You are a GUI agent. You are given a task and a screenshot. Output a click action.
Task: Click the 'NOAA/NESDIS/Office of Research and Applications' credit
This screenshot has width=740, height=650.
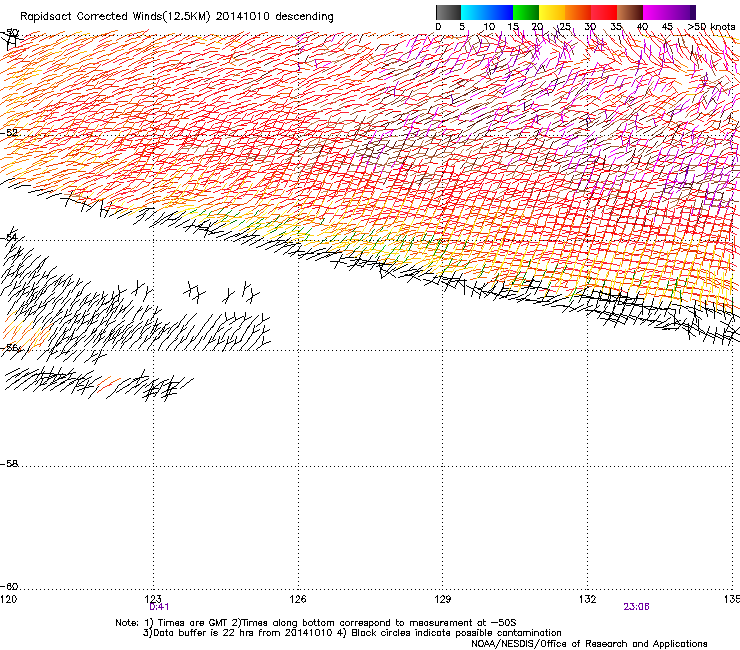click(589, 644)
